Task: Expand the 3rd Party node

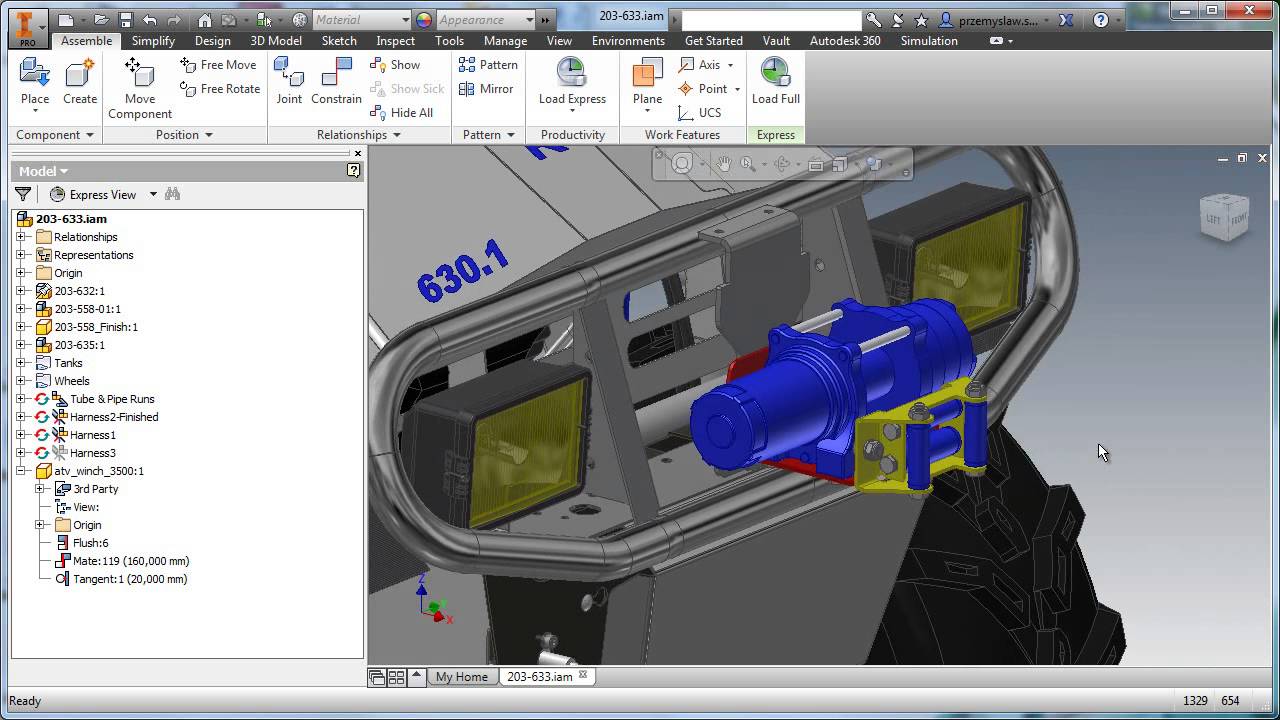Action: (x=40, y=489)
